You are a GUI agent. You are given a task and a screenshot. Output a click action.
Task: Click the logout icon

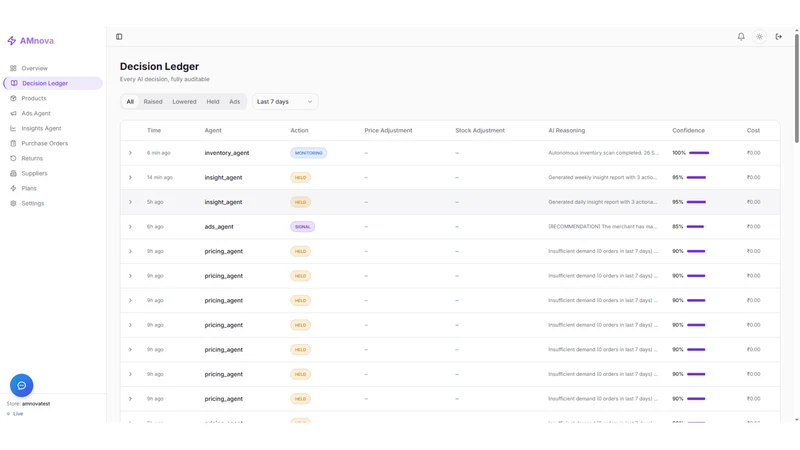[x=779, y=37]
